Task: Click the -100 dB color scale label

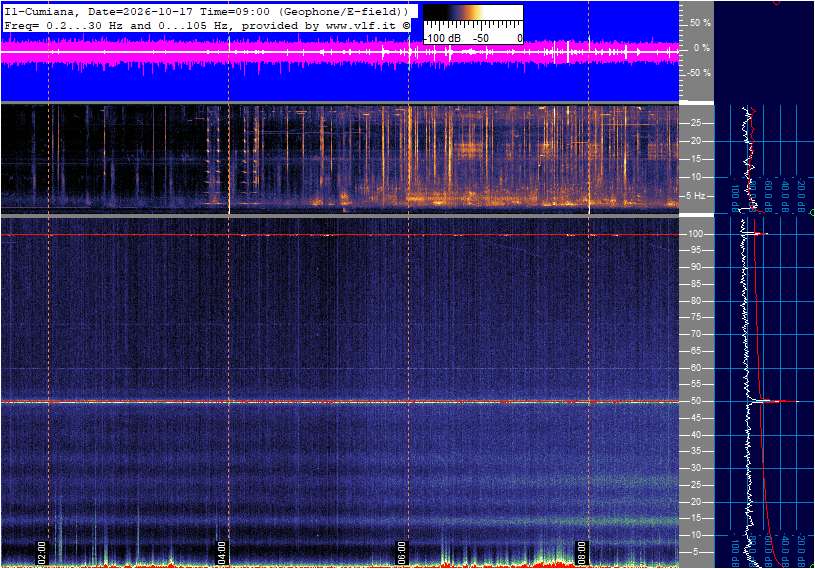Action: [442, 38]
